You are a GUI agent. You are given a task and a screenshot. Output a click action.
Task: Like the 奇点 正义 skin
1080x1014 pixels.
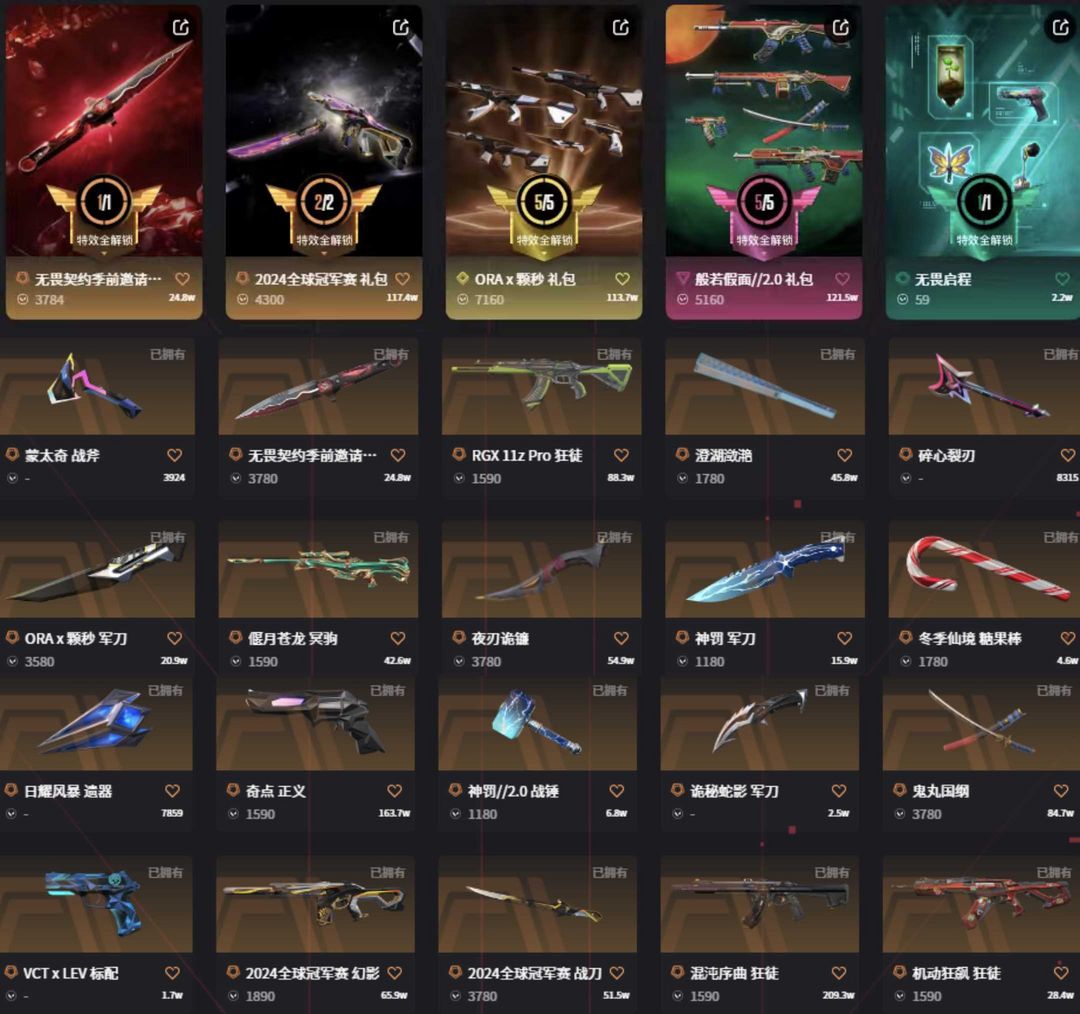coord(395,791)
